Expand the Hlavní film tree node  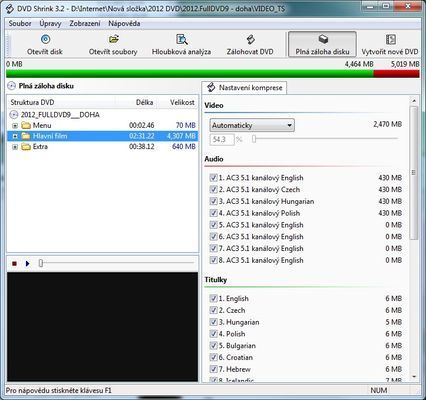pyautogui.click(x=15, y=136)
